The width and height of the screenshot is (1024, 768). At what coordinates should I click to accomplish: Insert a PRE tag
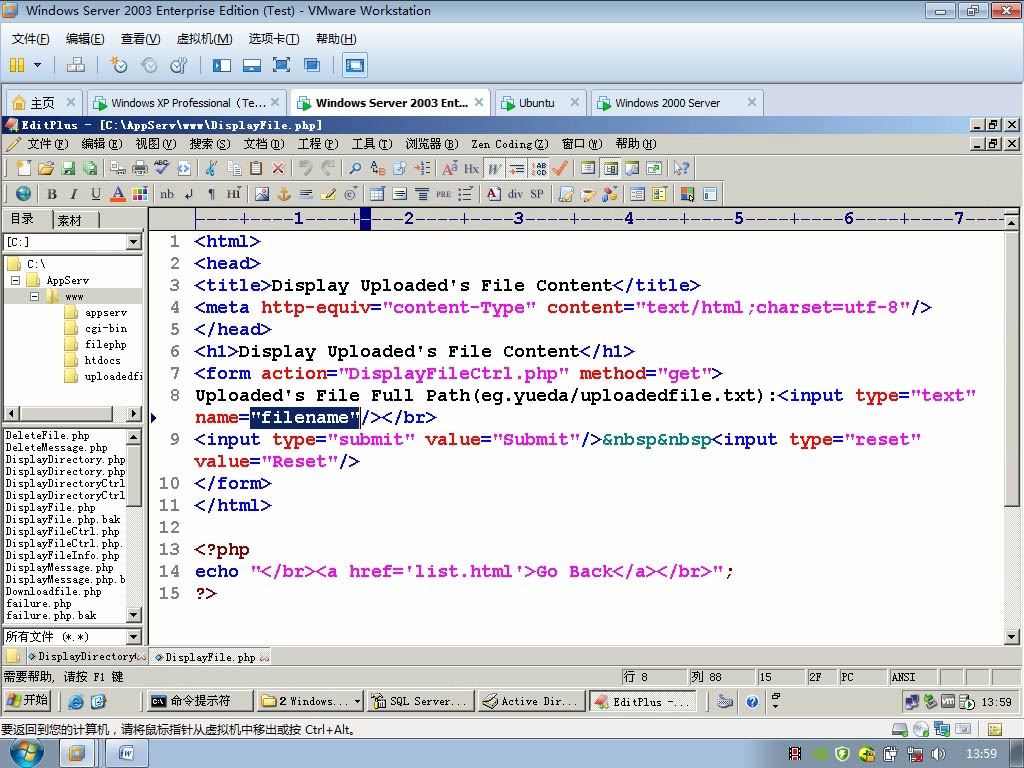(444, 194)
